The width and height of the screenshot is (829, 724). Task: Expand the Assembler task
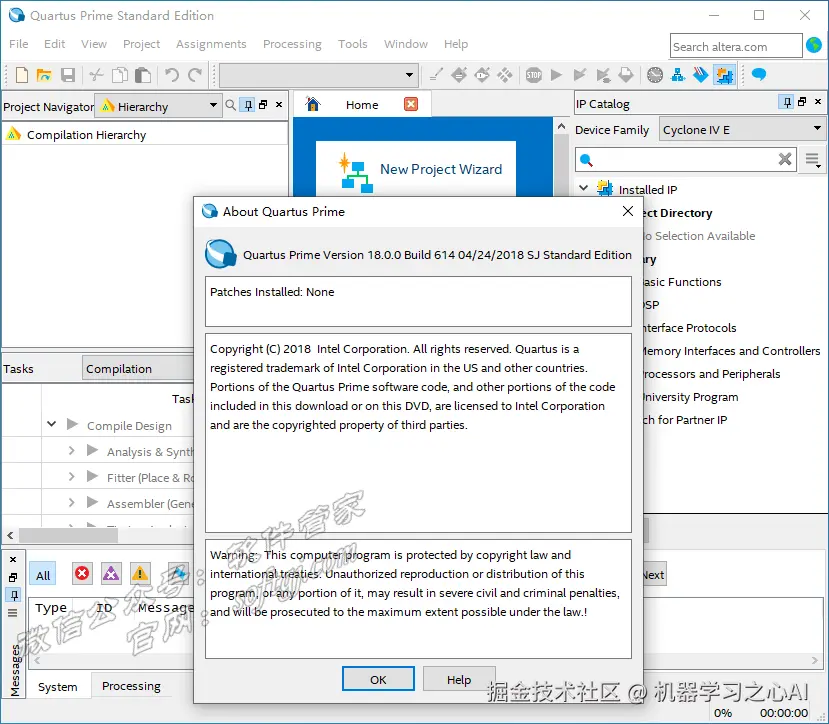pyautogui.click(x=71, y=502)
